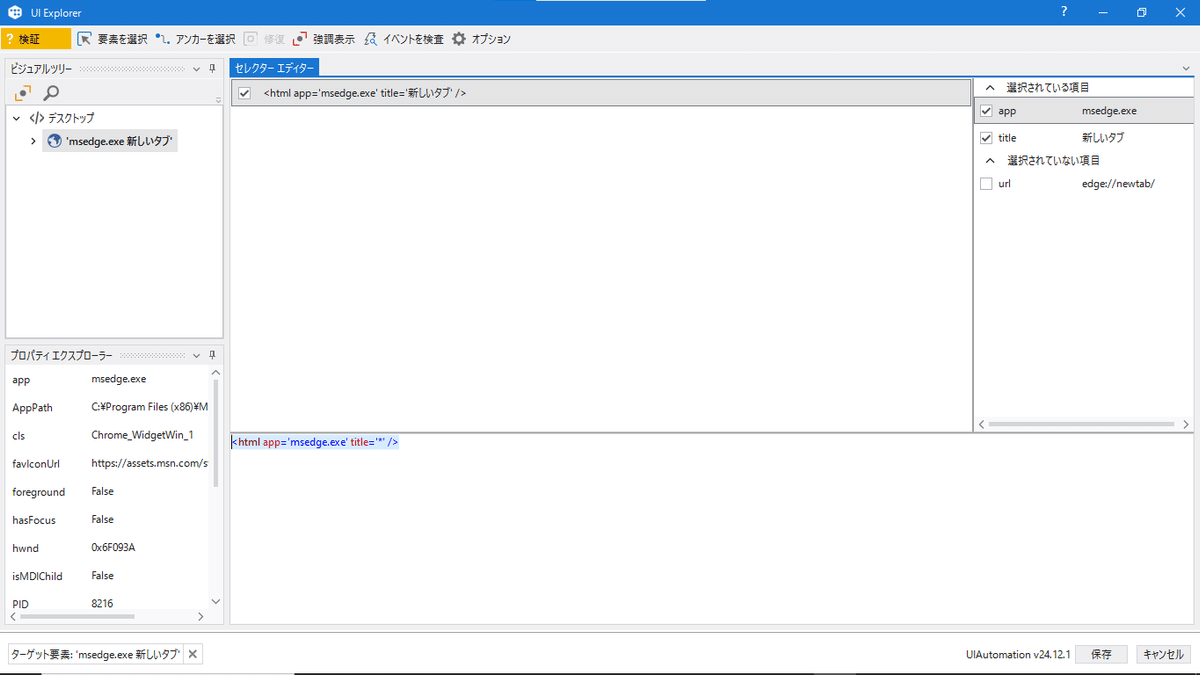Uncheck the title attribute checkbox
Image resolution: width=1200 pixels, height=675 pixels.
986,137
